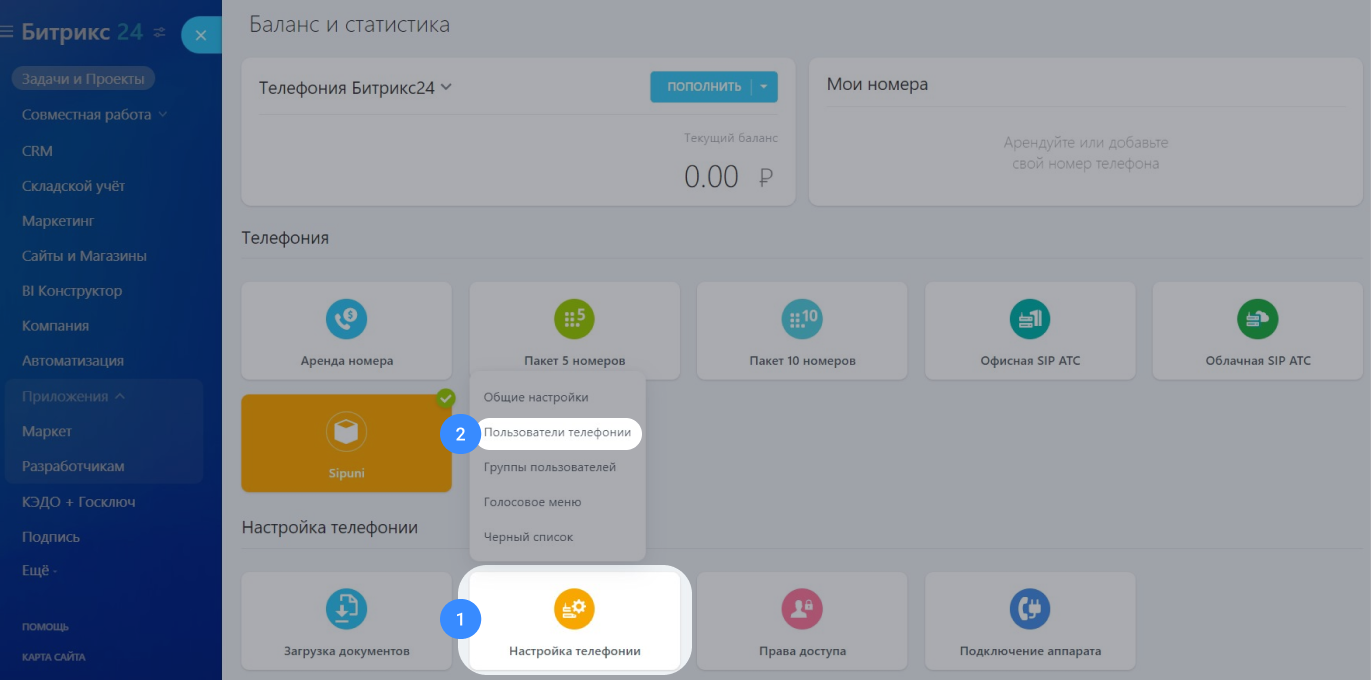The width and height of the screenshot is (1371, 680).
Task: Select the Пакет 5 номеров icon
Action: click(x=574, y=319)
